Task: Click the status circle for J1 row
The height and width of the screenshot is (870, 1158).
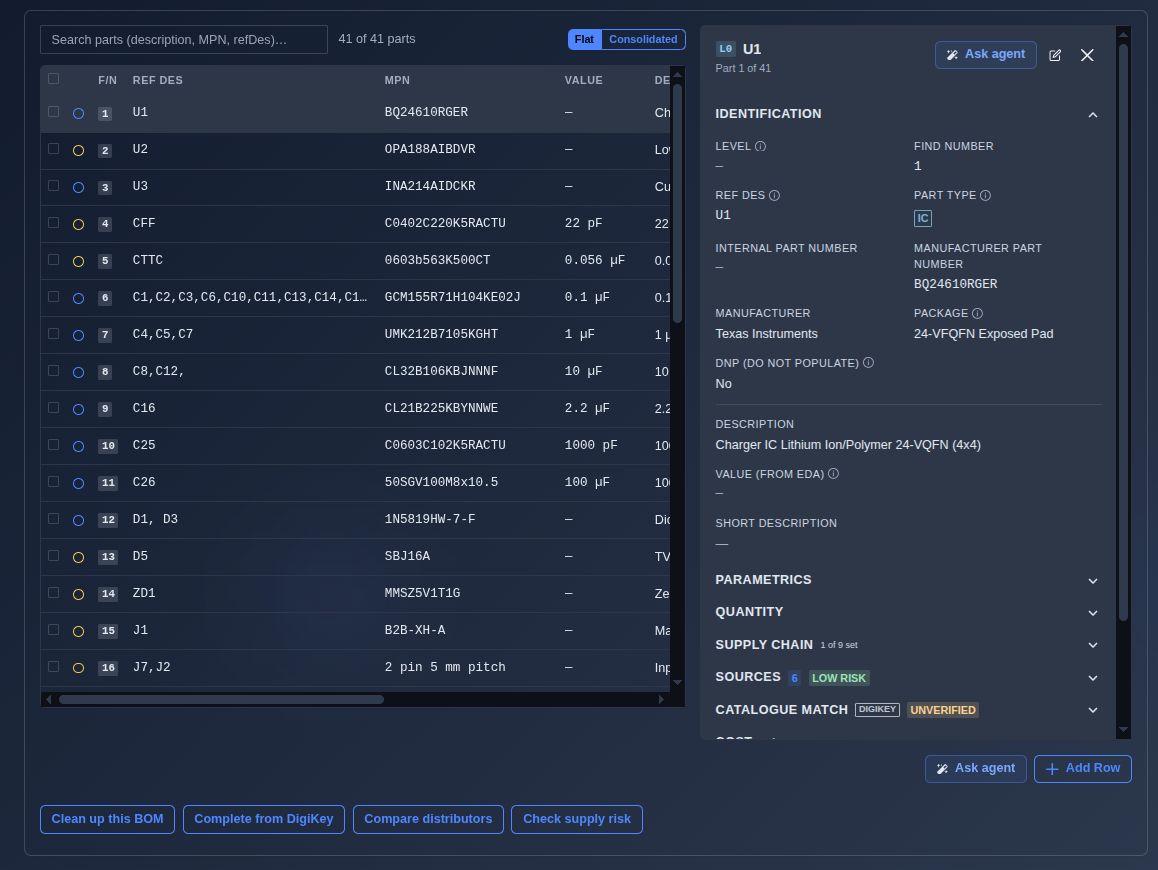Action: pyautogui.click(x=78, y=631)
